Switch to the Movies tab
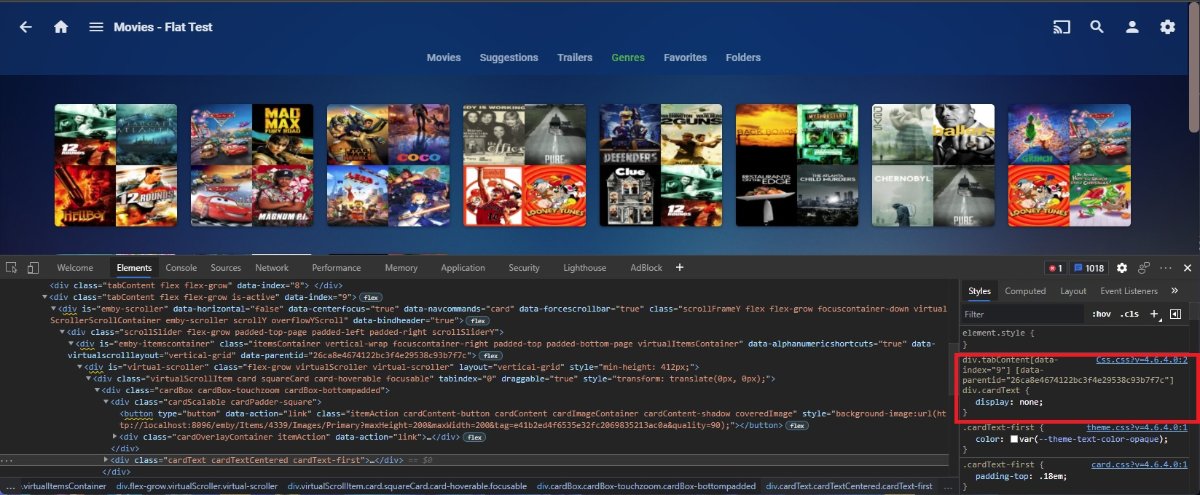Image resolution: width=1200 pixels, height=495 pixels. point(444,58)
